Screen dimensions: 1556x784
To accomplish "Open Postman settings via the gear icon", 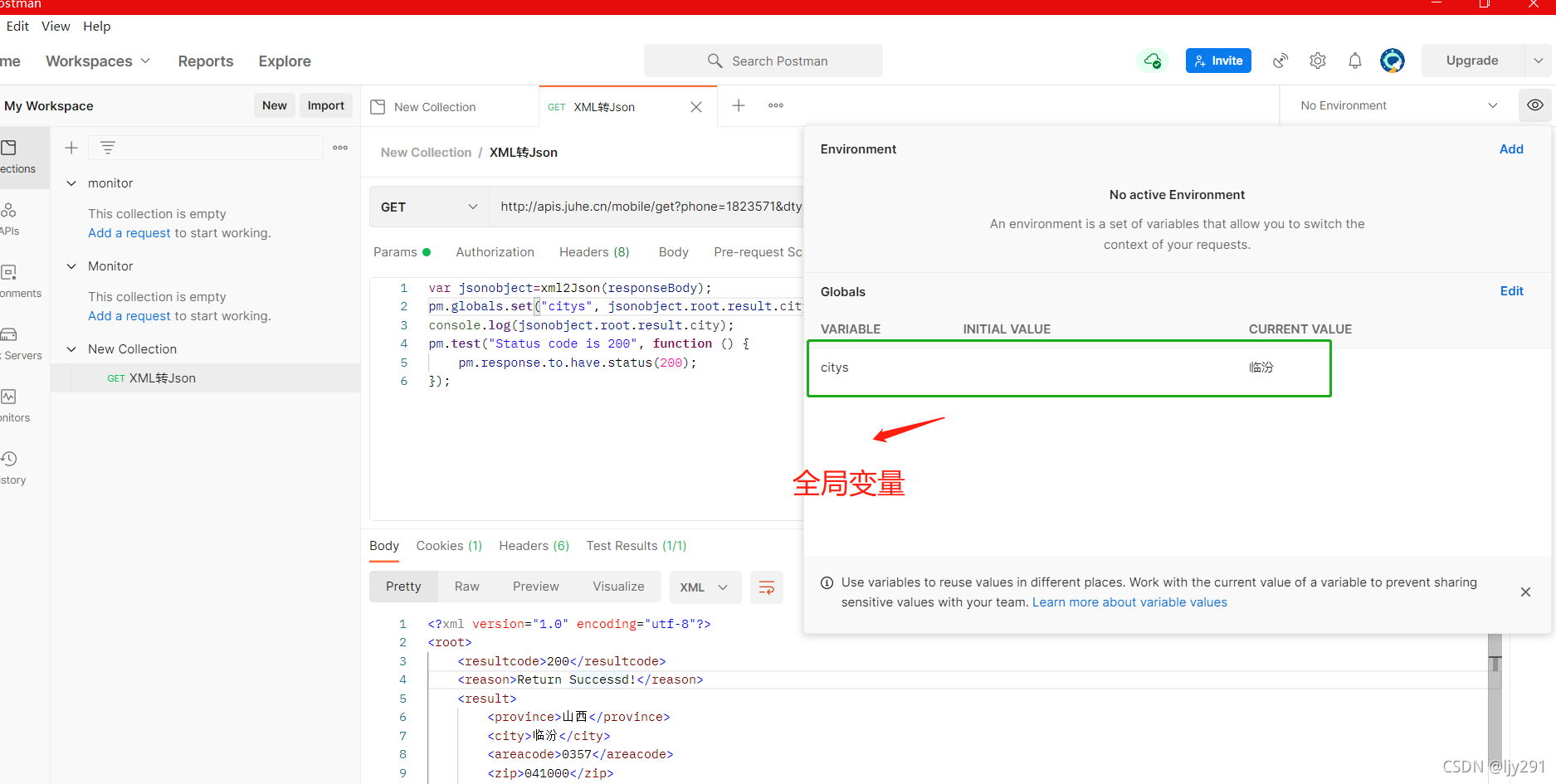I will 1318,60.
